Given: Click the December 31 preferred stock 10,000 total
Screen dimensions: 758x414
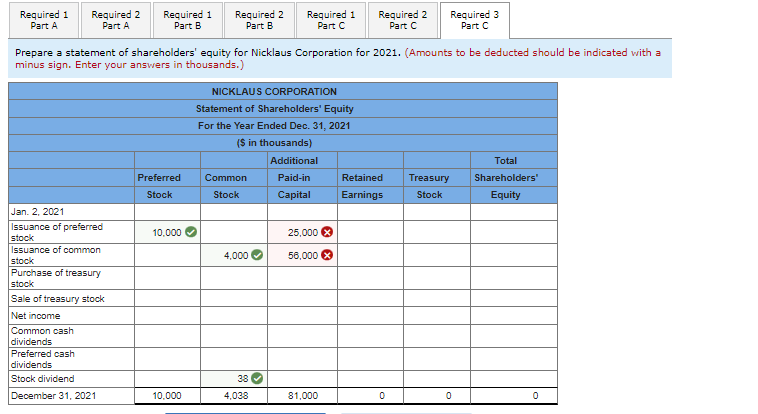Looking at the screenshot, I should (167, 396).
